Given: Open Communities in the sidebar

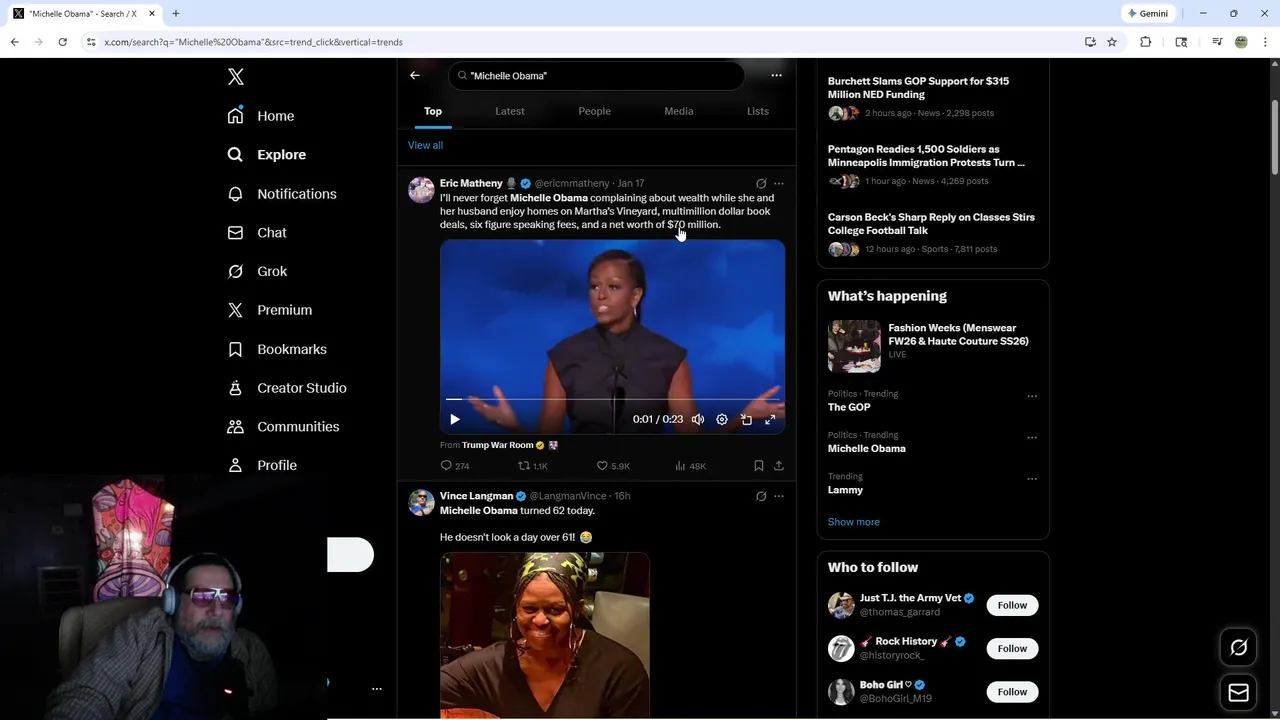Looking at the screenshot, I should 283,426.
